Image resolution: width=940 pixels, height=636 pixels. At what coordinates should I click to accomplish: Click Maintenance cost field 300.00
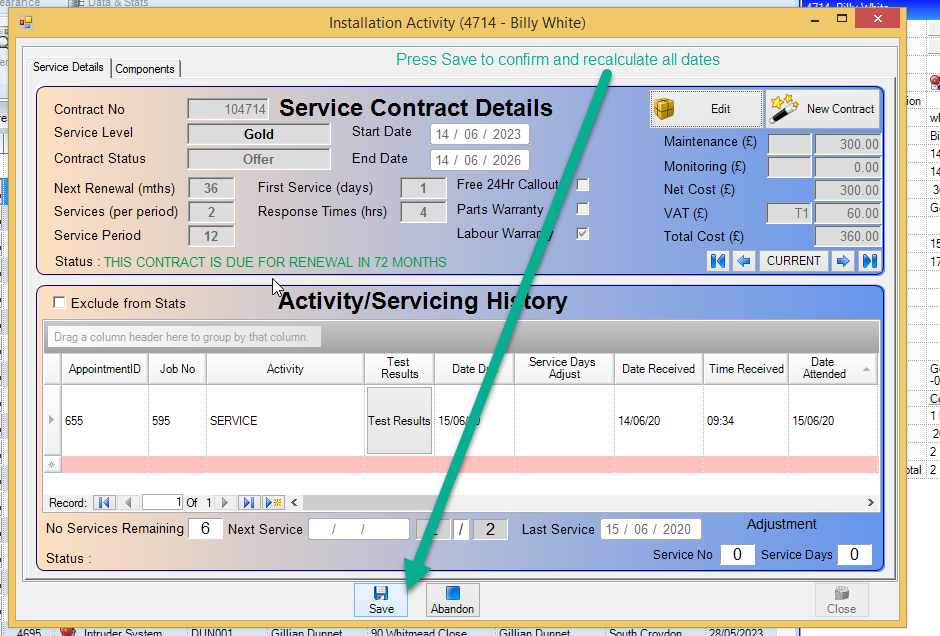pos(848,144)
